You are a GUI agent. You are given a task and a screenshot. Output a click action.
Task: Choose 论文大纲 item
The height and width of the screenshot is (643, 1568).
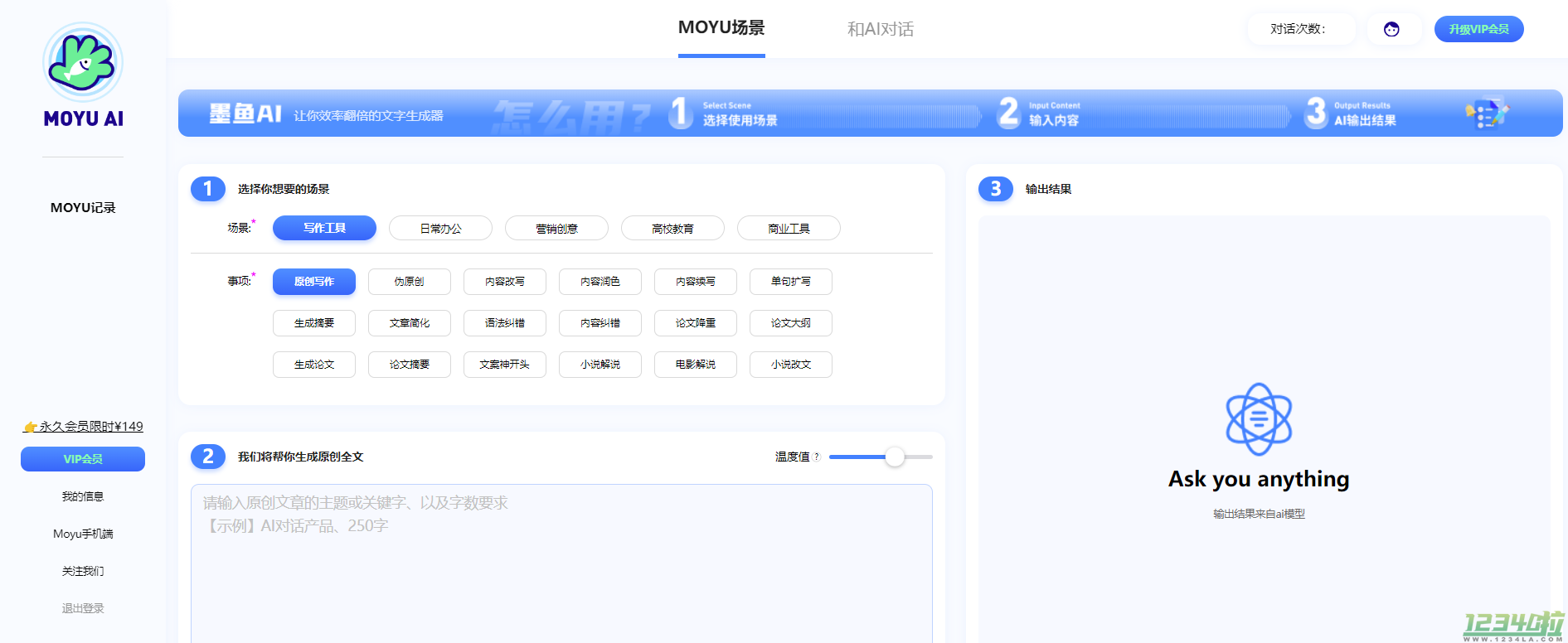[x=791, y=323]
